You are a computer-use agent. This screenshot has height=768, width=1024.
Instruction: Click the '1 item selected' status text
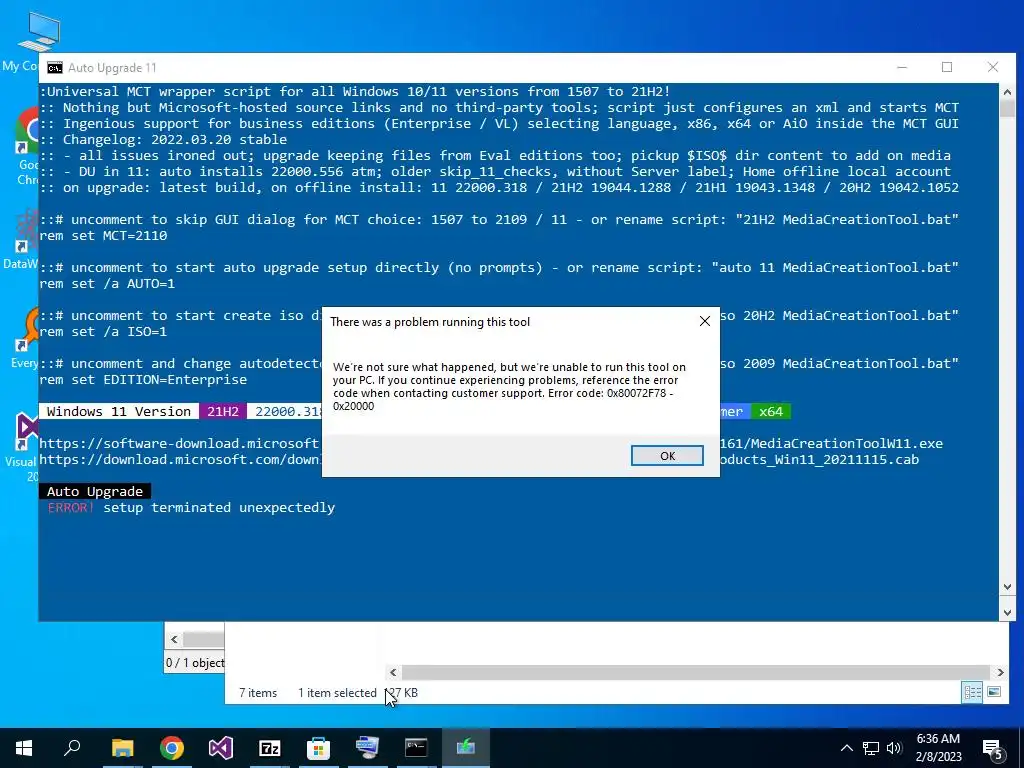click(337, 693)
